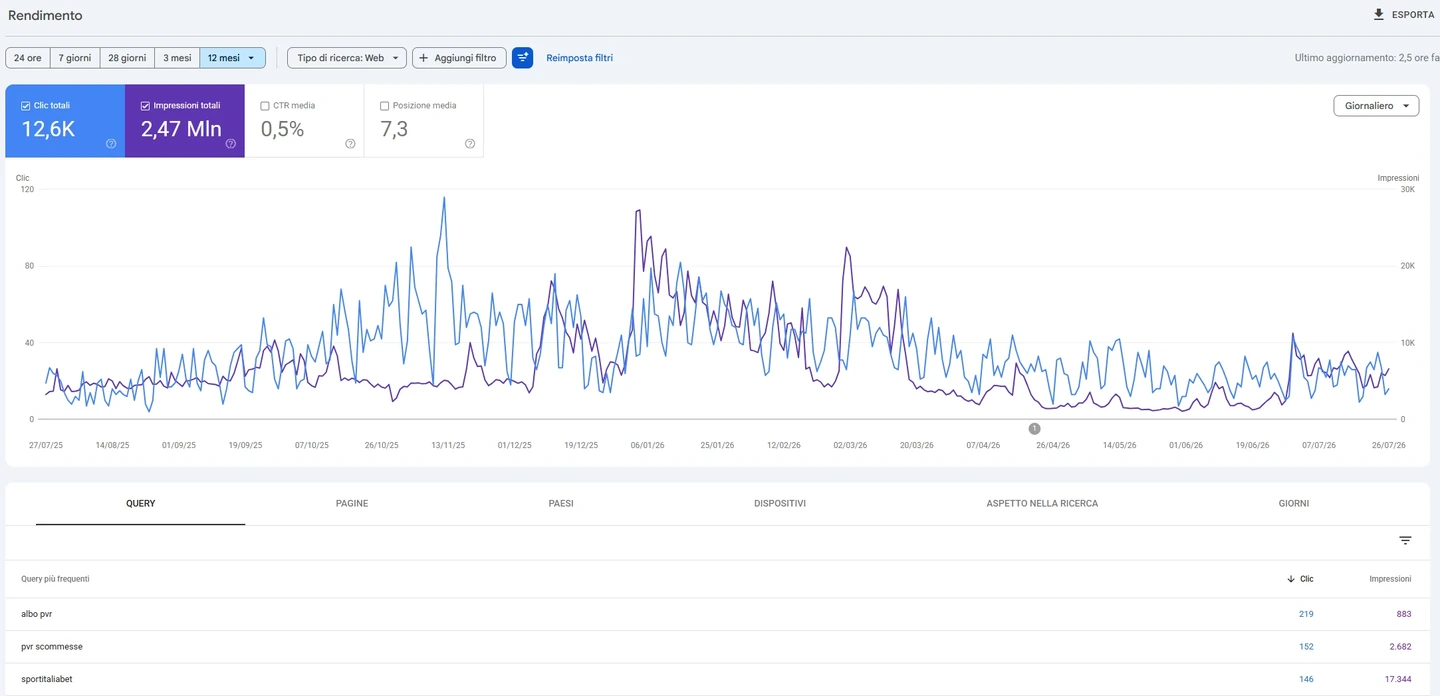Switch to the ASPETTO NELLA RICERCA tab

coord(1042,503)
